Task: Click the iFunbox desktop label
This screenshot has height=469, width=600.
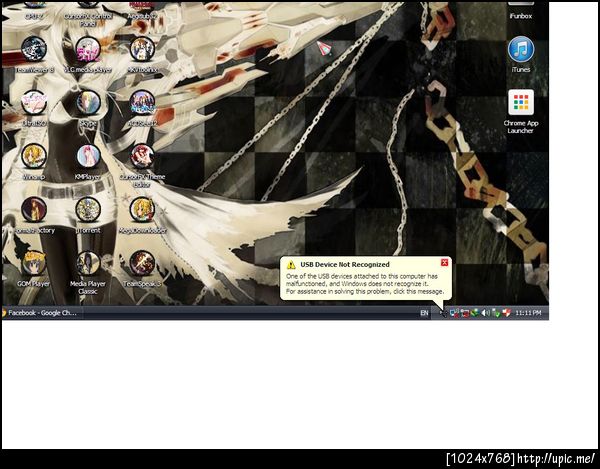Action: tap(521, 16)
